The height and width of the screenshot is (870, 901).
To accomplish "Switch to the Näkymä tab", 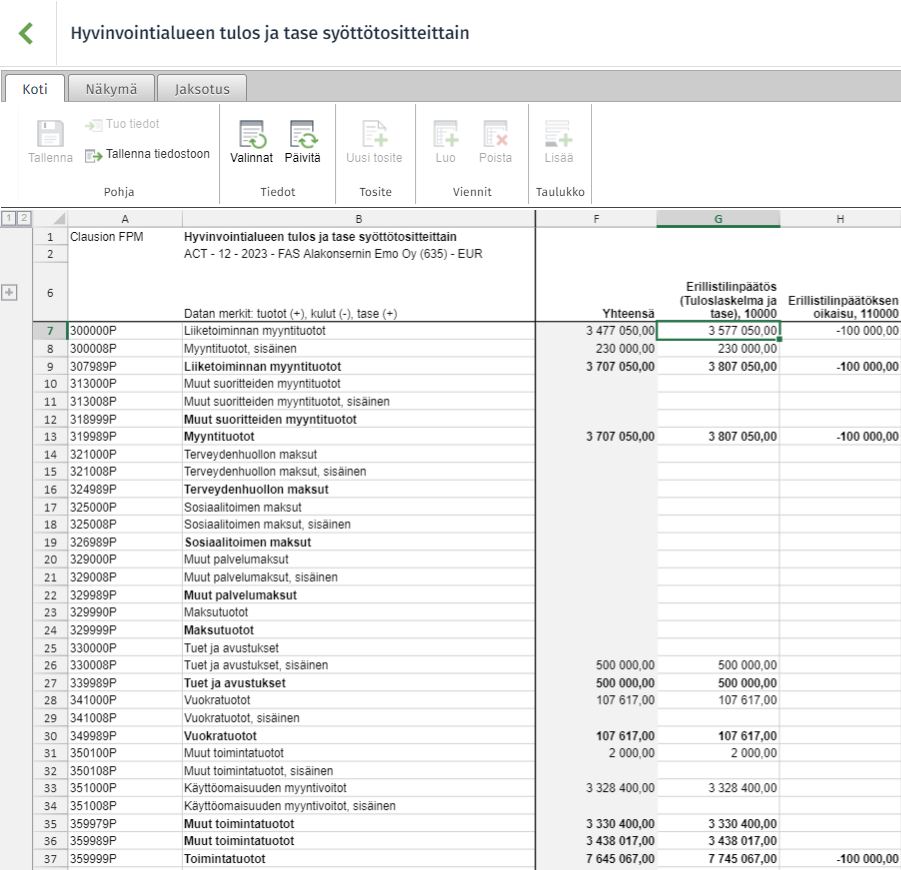I will (111, 89).
